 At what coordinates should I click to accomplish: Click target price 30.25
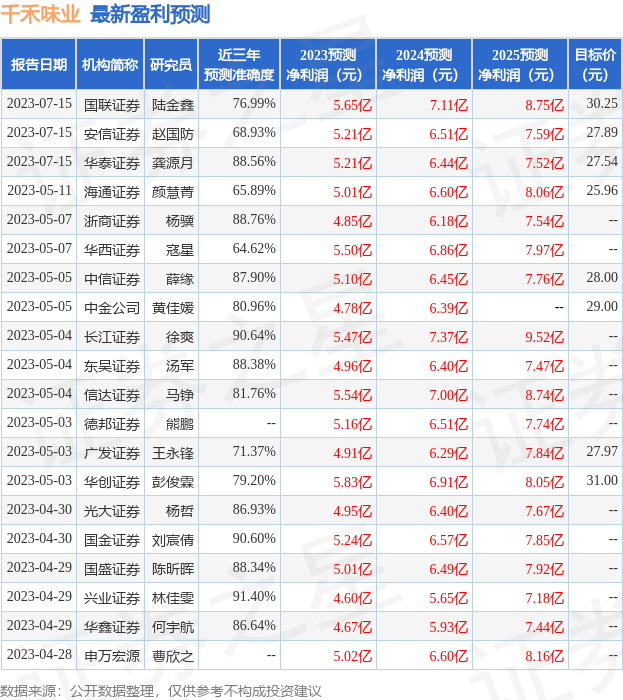[602, 104]
